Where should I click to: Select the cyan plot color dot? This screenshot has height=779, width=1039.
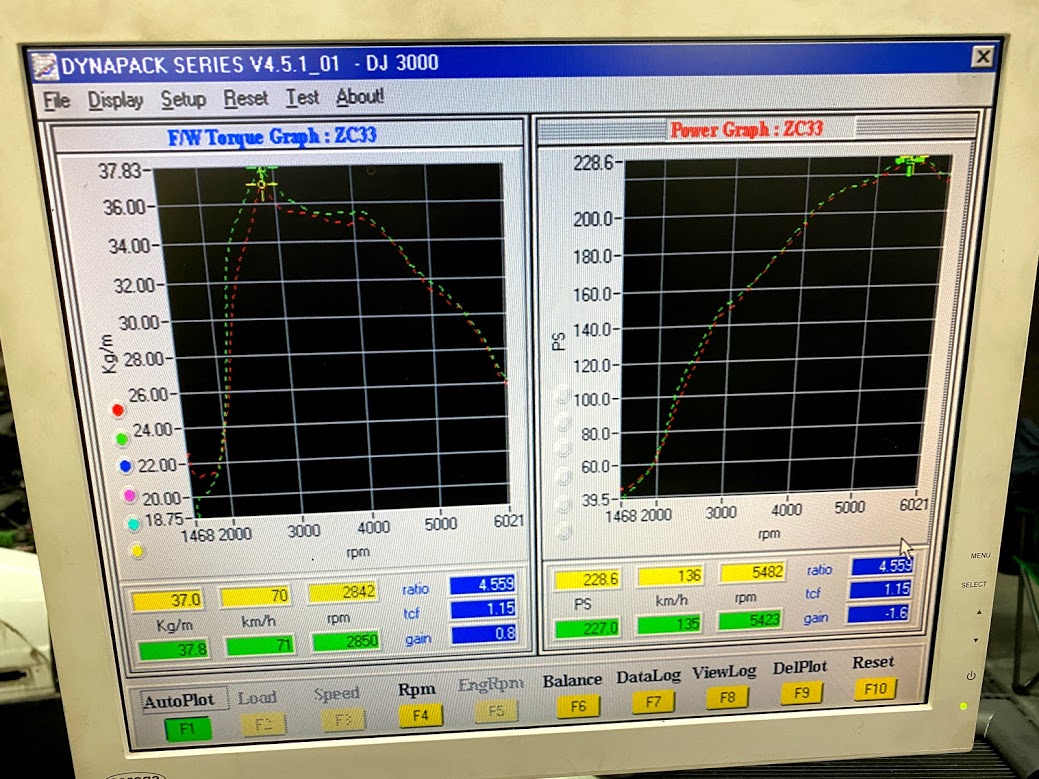(x=133, y=524)
